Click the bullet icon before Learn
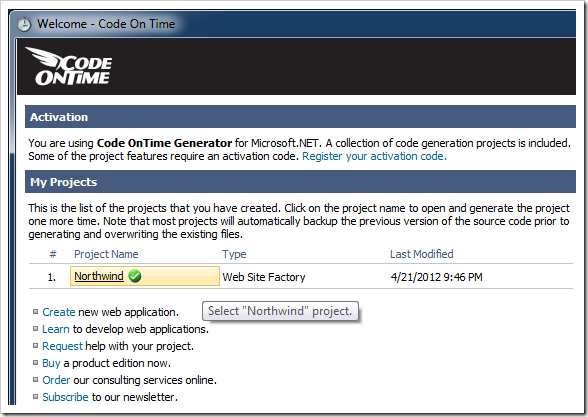Viewport: 588px width, 417px height. [x=35, y=329]
